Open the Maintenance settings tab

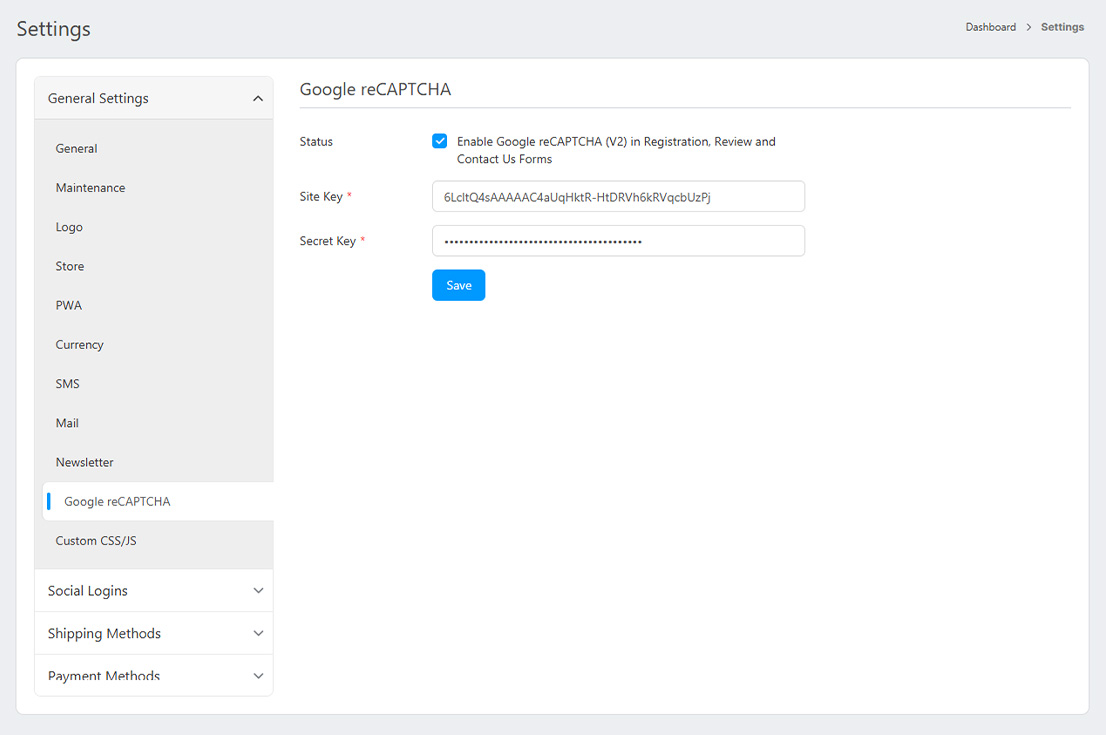91,188
